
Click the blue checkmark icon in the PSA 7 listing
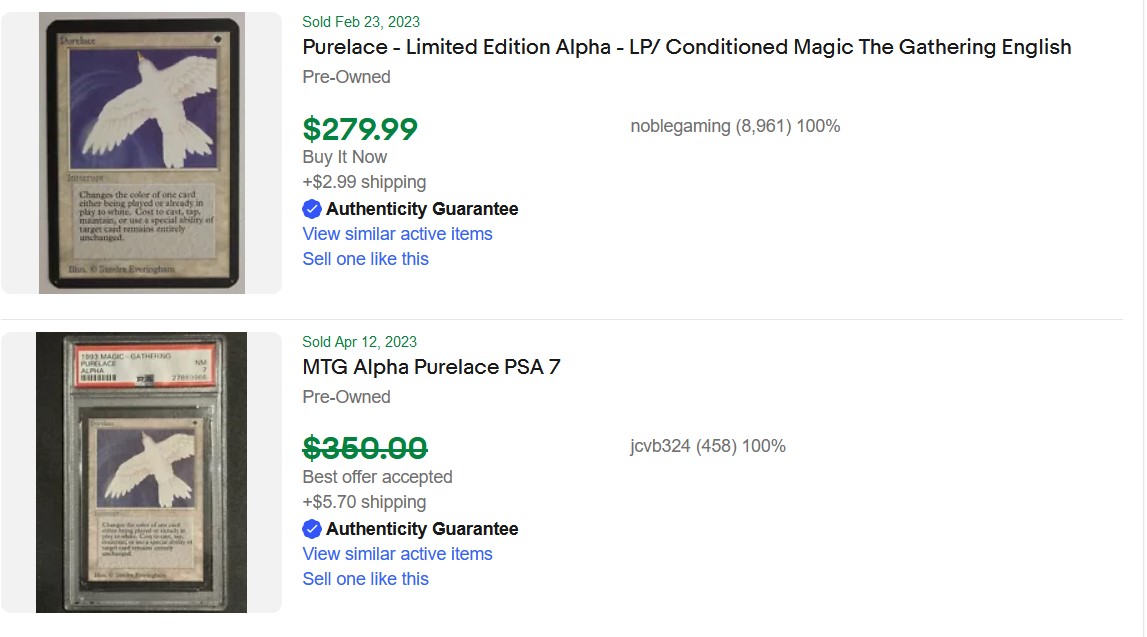(312, 529)
